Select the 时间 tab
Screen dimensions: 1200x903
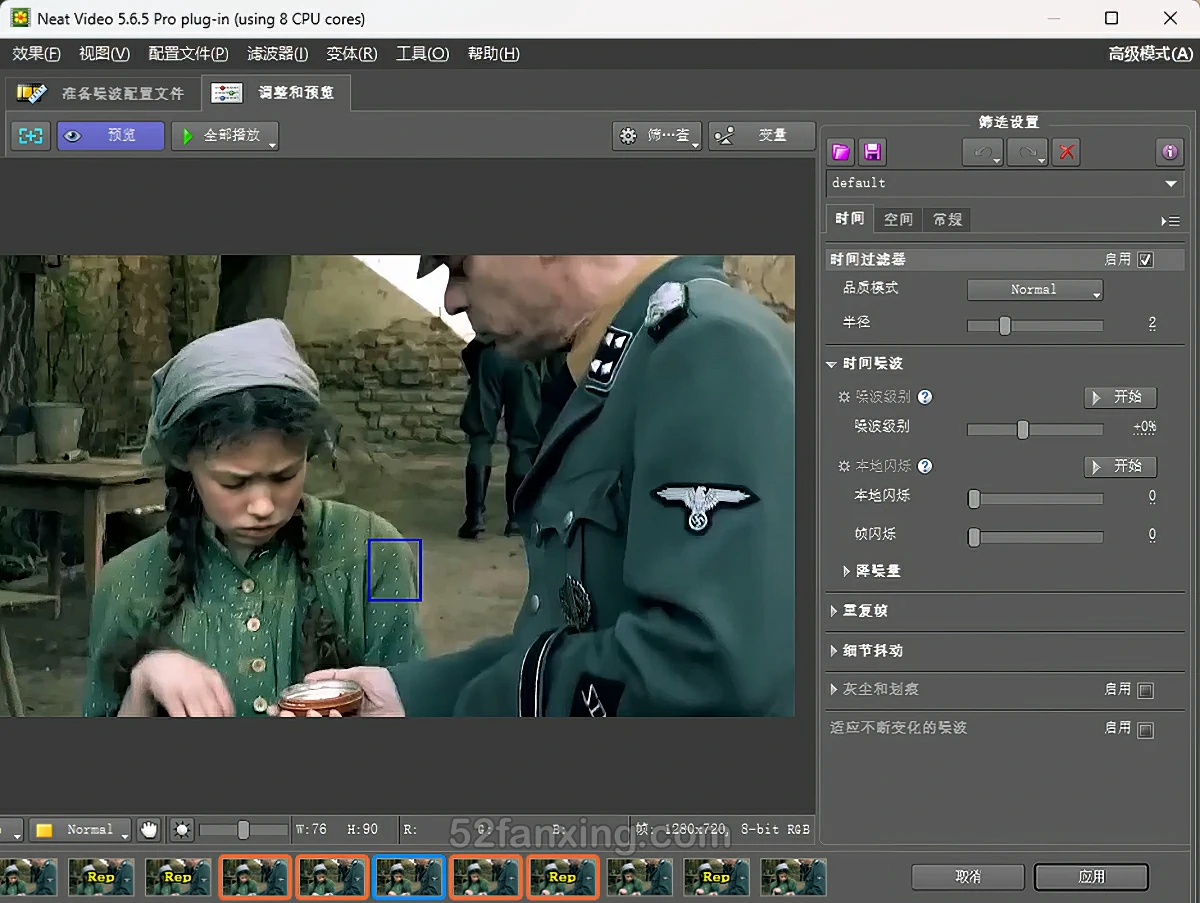(849, 219)
